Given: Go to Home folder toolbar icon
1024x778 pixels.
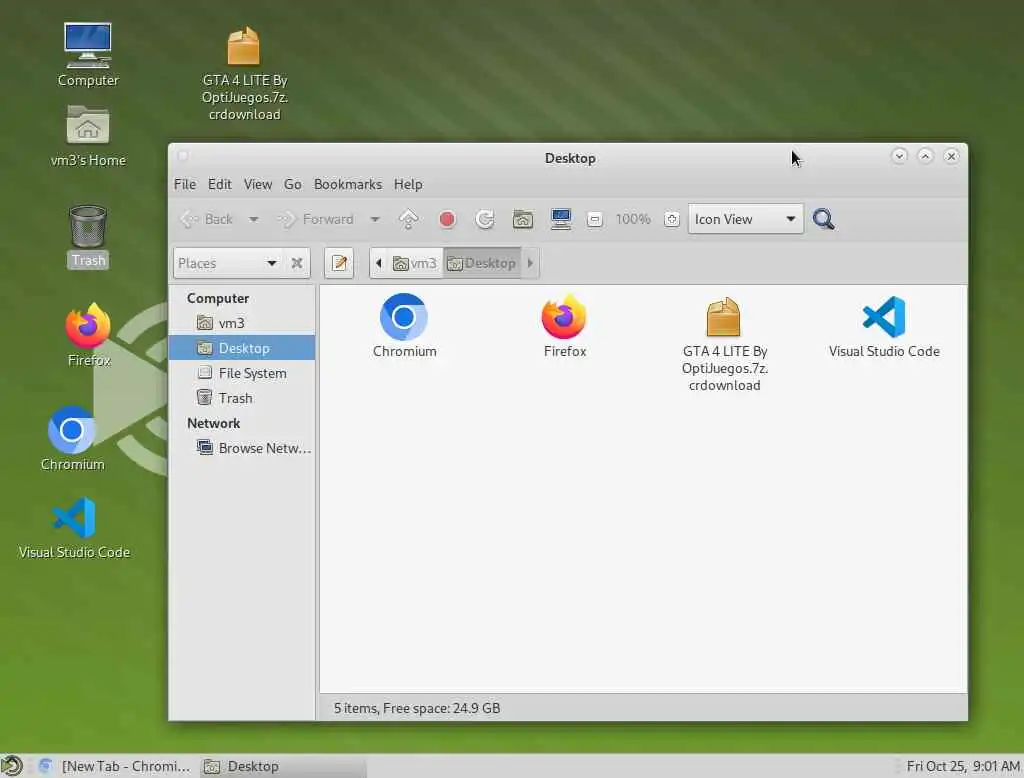Looking at the screenshot, I should (523, 219).
